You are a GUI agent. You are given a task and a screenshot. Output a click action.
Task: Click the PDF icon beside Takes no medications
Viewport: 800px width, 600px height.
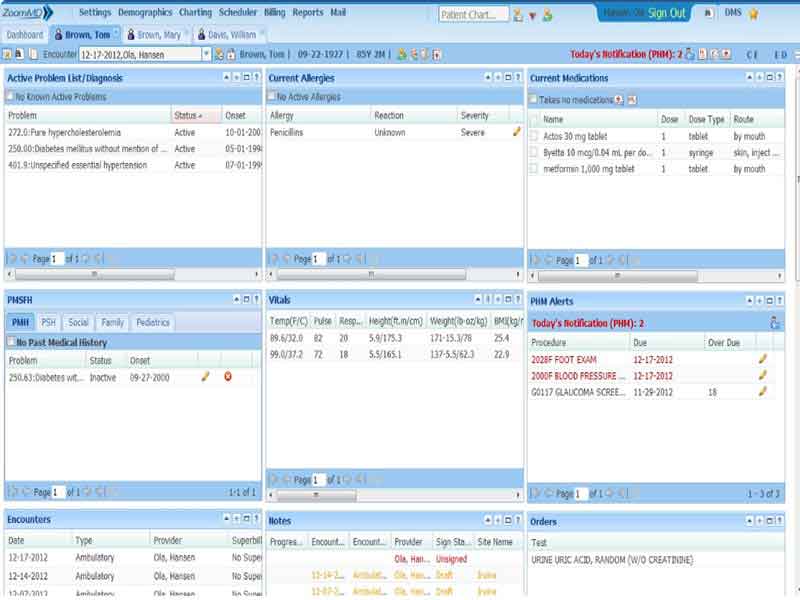(x=632, y=100)
